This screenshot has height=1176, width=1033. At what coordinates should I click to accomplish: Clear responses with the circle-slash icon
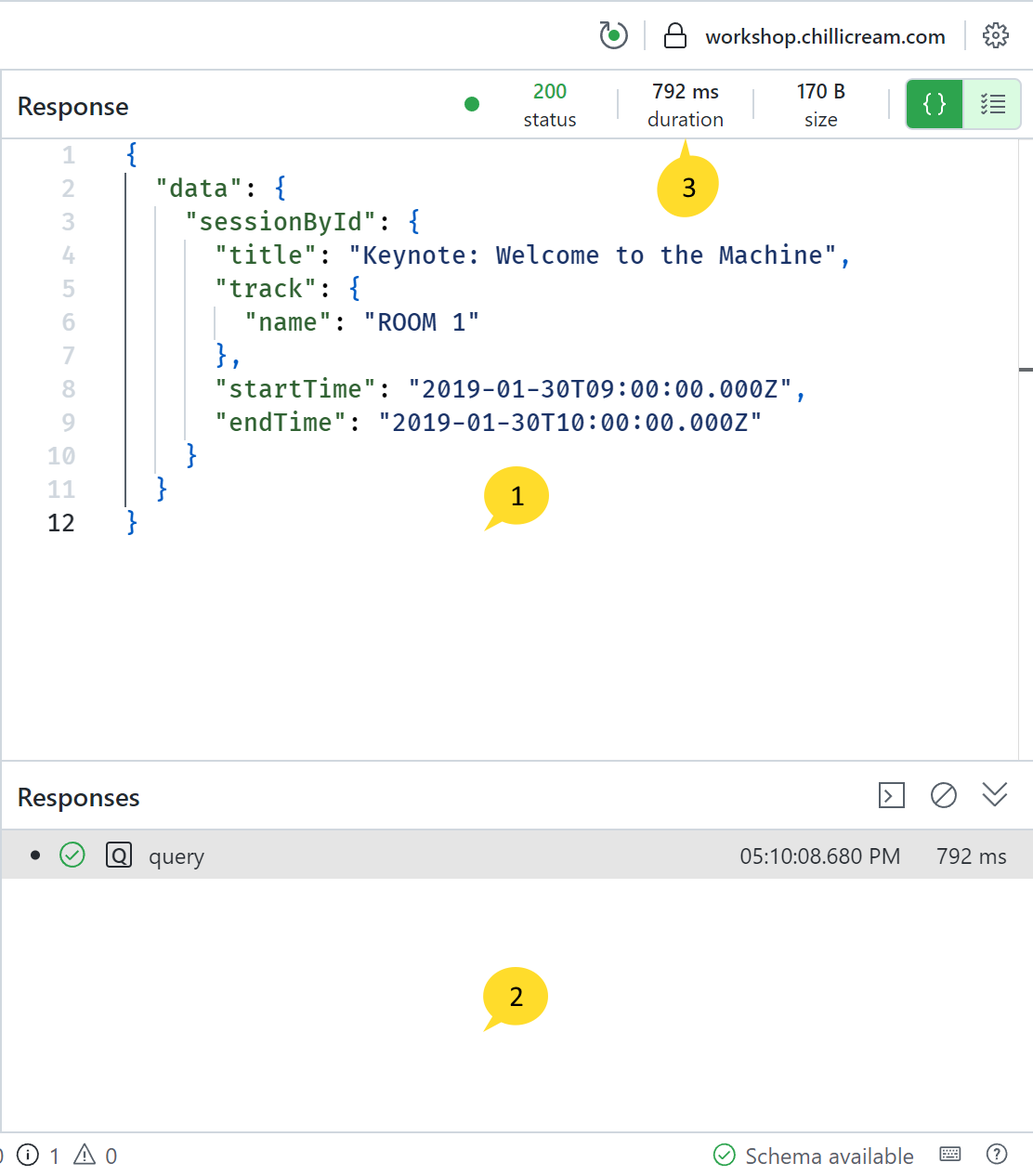943,795
